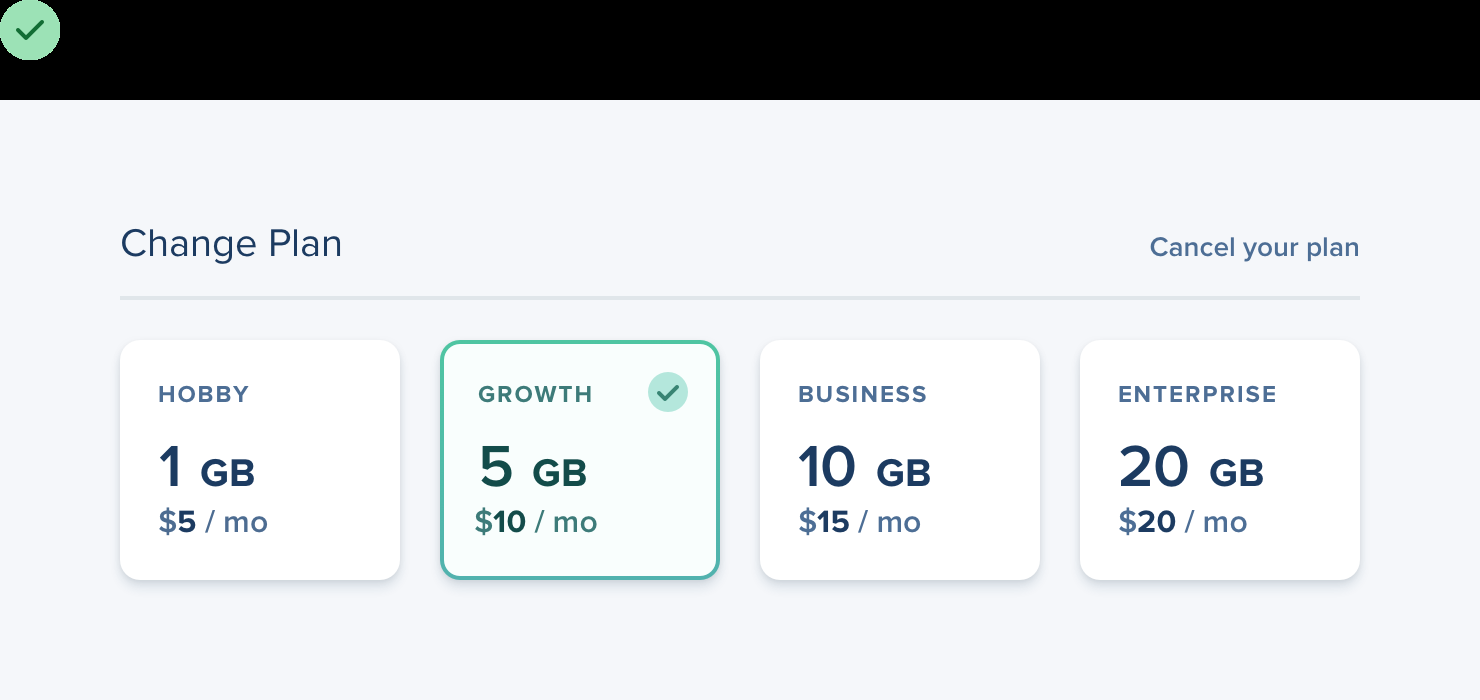Click the green checkmark icon in the black header

tap(30, 30)
